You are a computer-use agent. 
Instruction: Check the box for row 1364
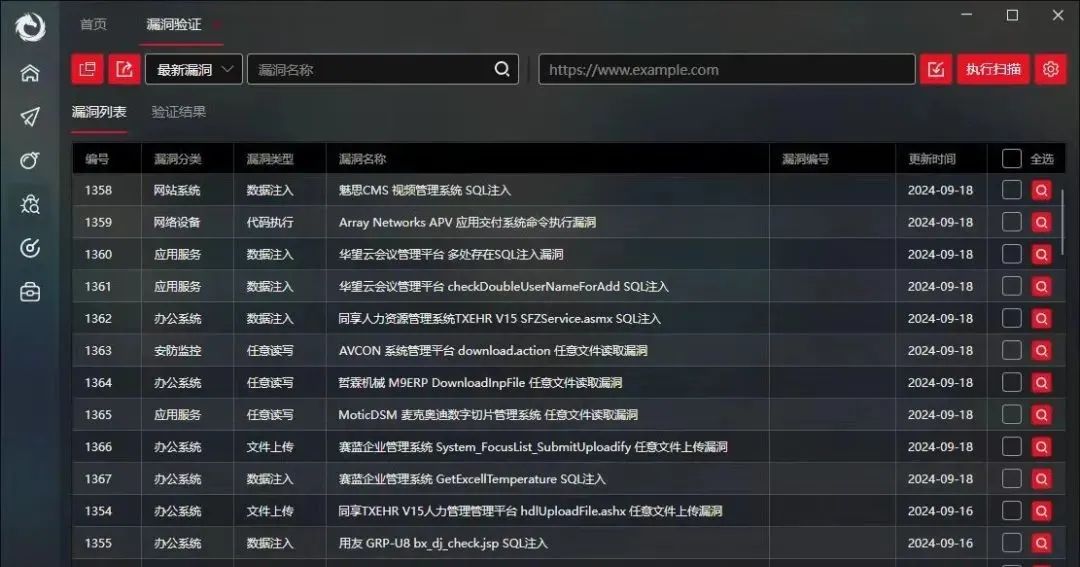(x=1012, y=382)
